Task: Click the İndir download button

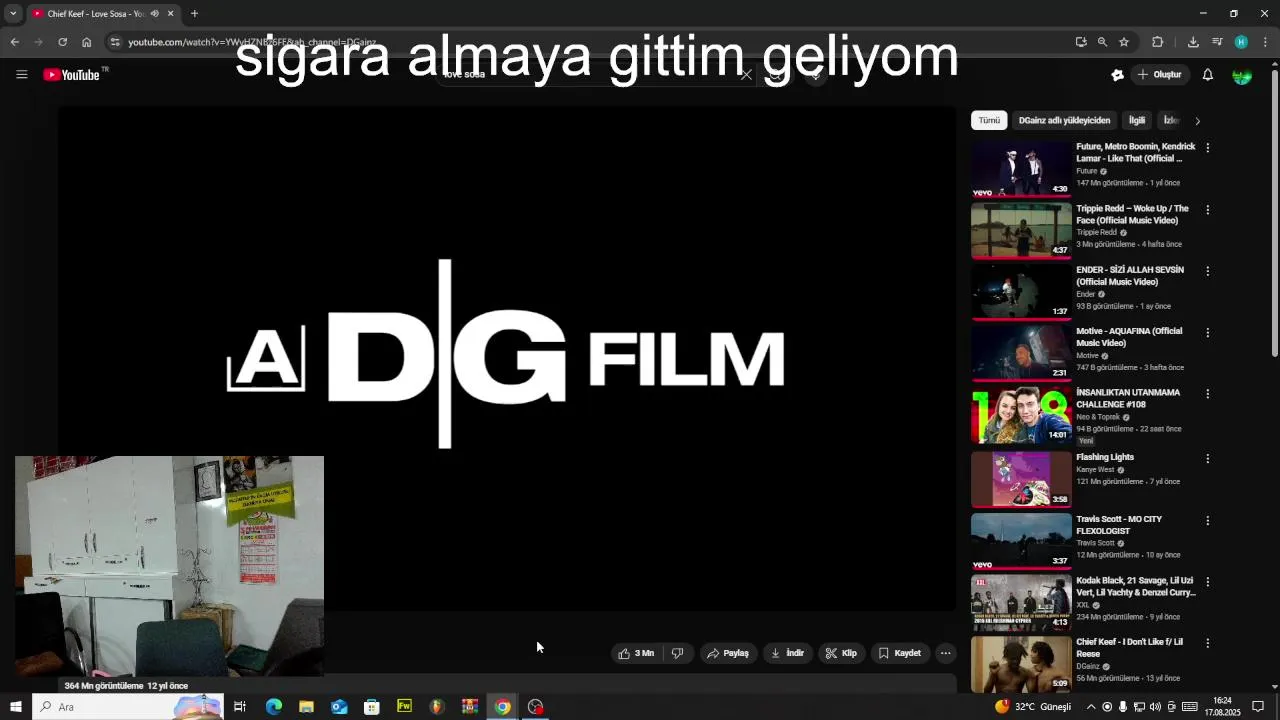Action: (787, 653)
